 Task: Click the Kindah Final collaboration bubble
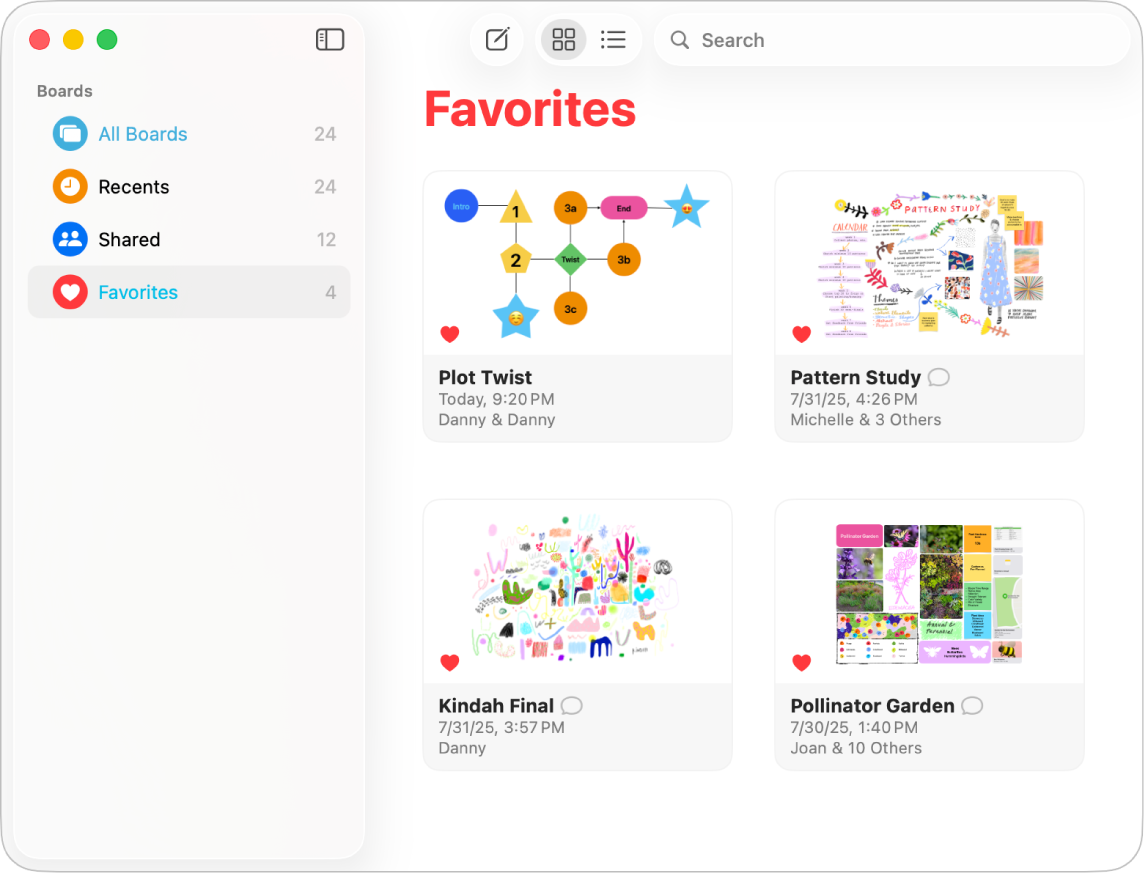[x=570, y=705]
